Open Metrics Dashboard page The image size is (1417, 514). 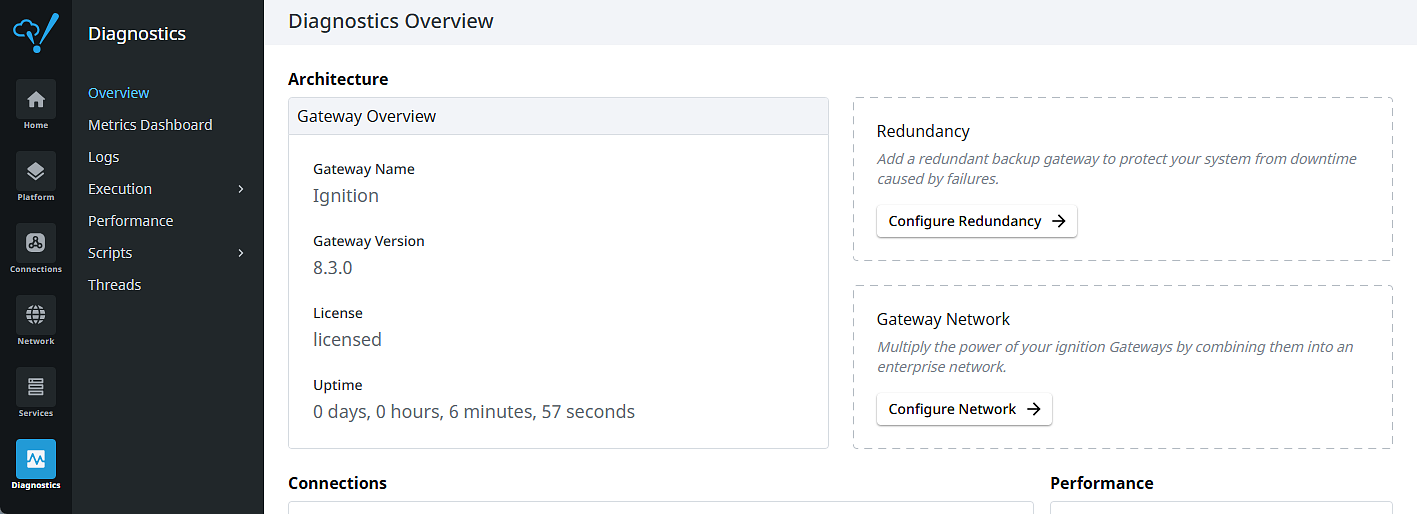[150, 125]
